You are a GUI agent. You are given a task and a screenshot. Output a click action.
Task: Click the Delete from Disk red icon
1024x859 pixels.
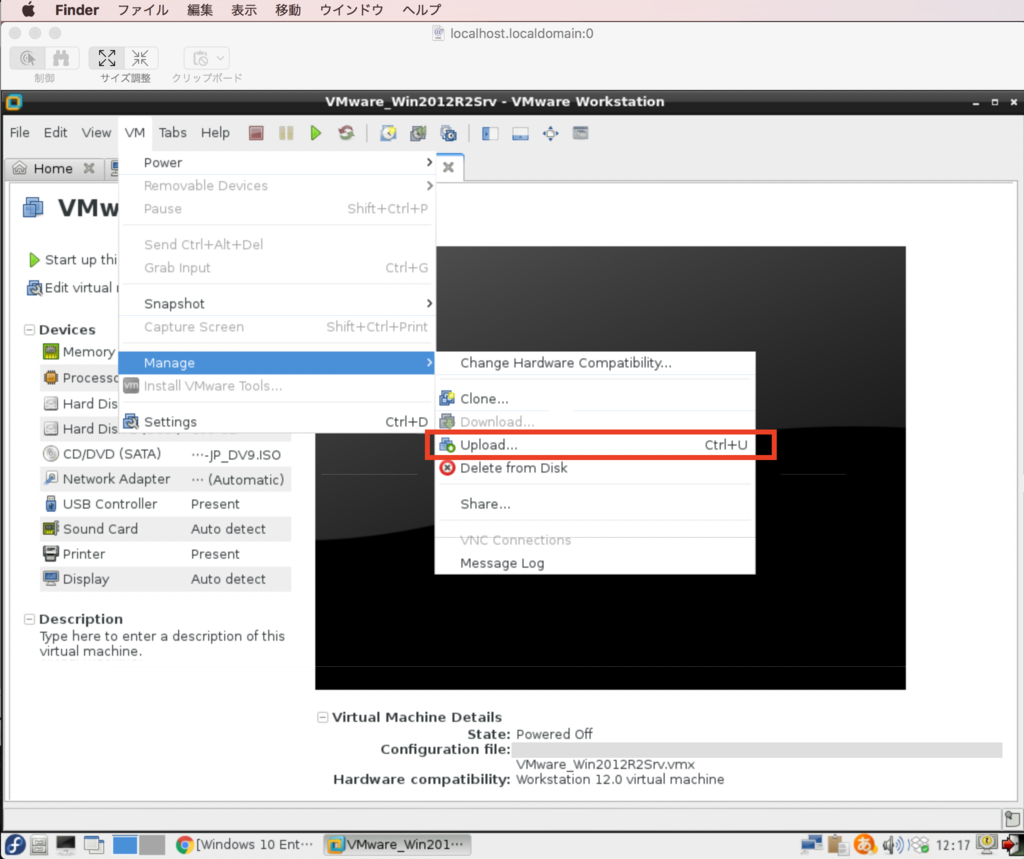[x=447, y=468]
